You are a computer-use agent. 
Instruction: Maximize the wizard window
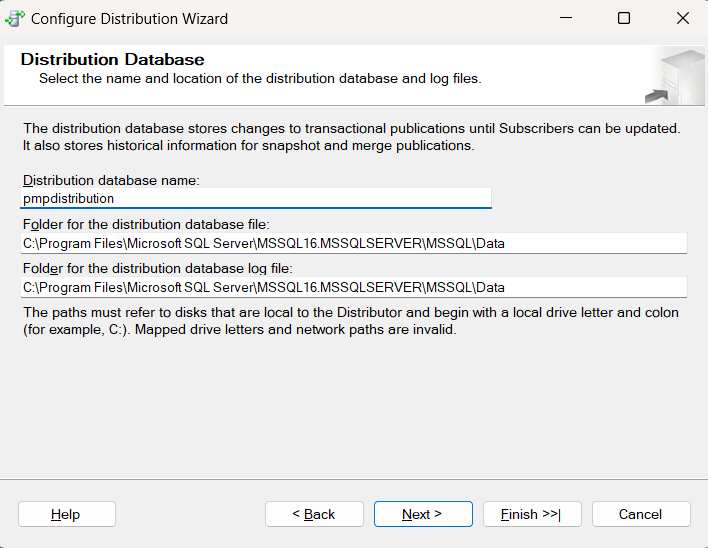point(624,18)
